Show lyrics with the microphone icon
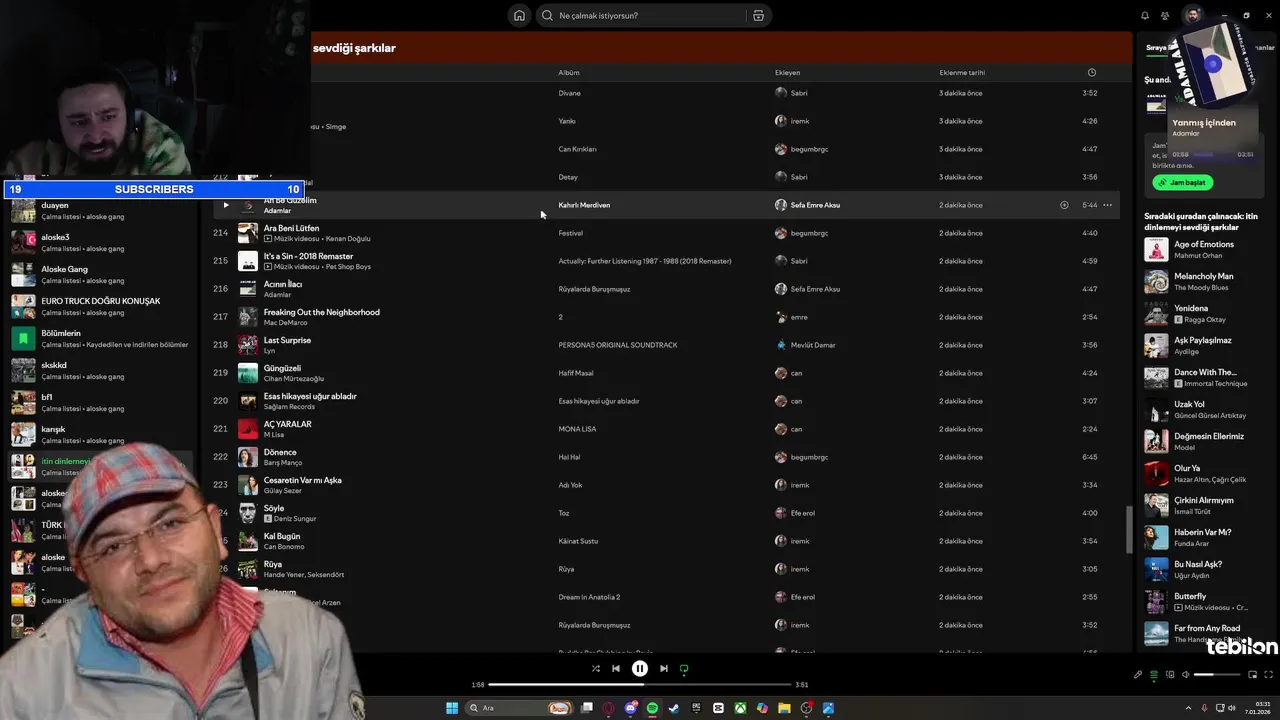Screen dimensions: 1280x720 pos(1138,674)
